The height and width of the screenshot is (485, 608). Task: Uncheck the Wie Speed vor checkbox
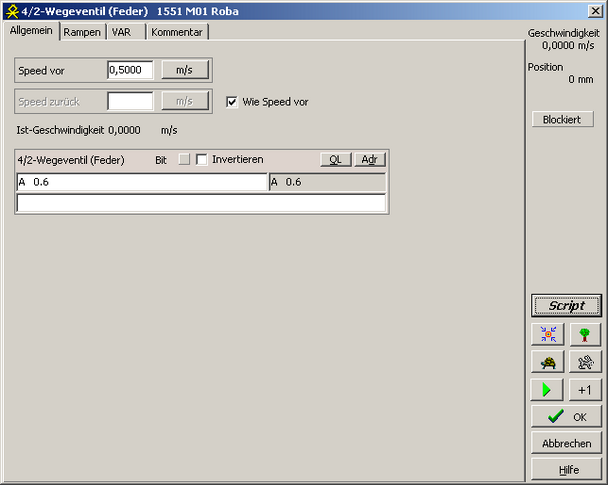[232, 102]
